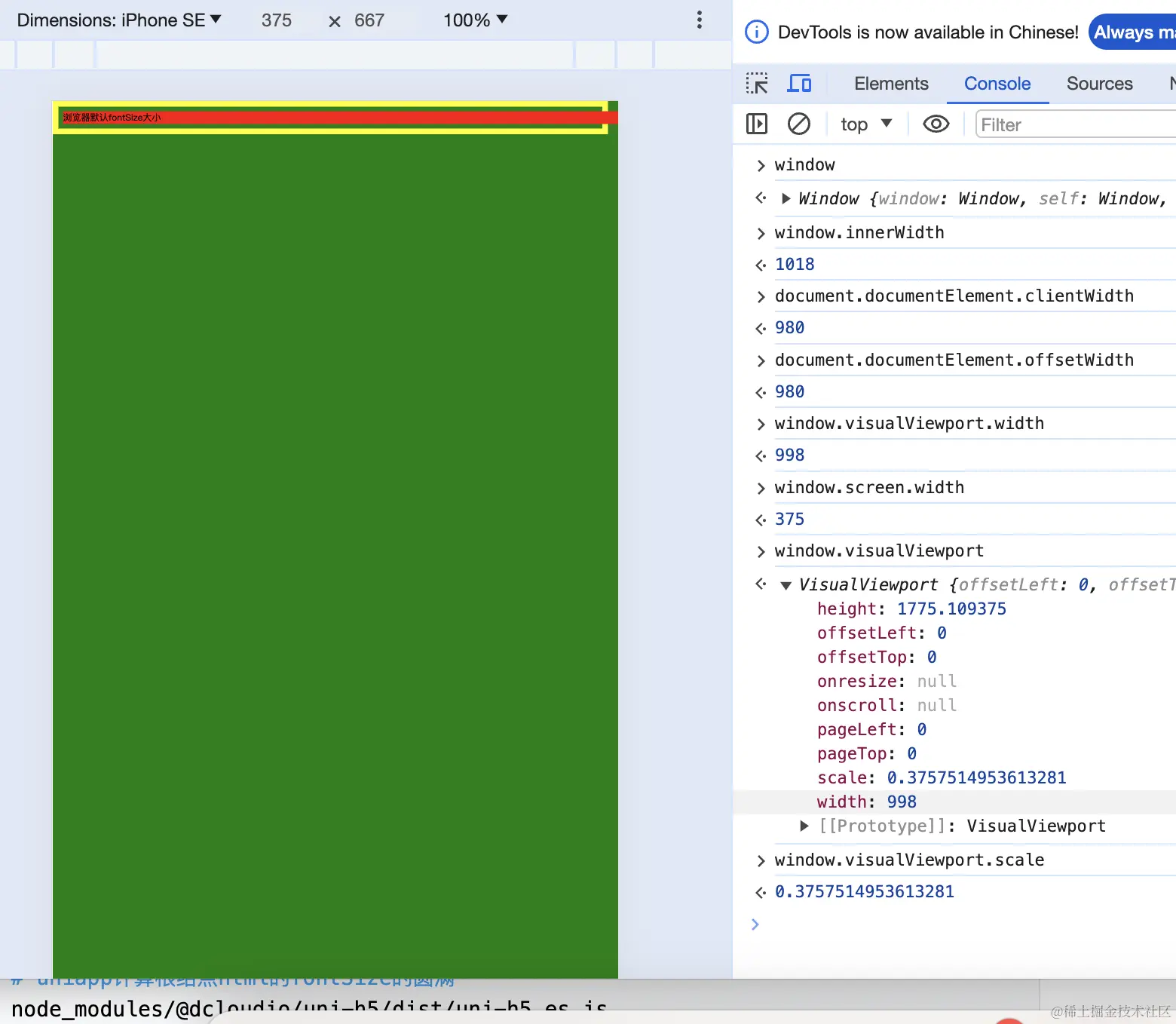Click the onresize: null property
The height and width of the screenshot is (1024, 1176).
887,681
